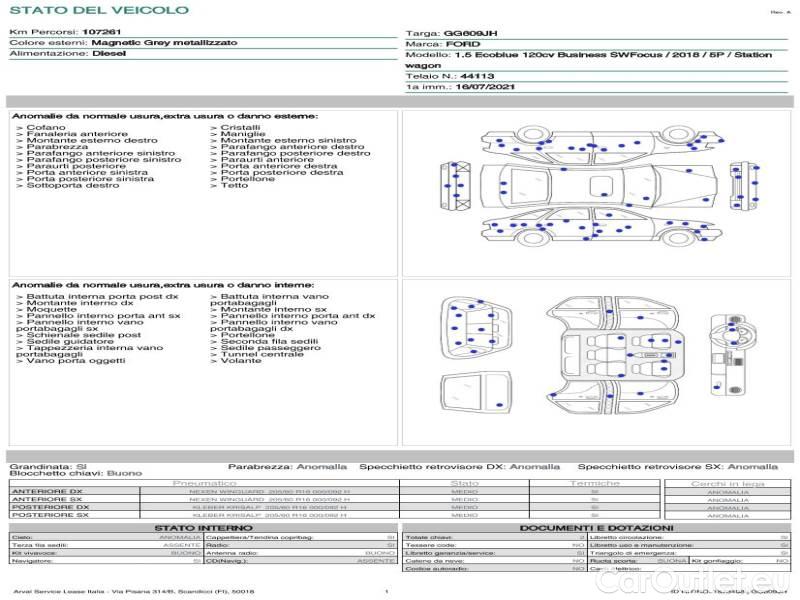Click the Pneumatico column header
The height and width of the screenshot is (600, 800).
204,483
